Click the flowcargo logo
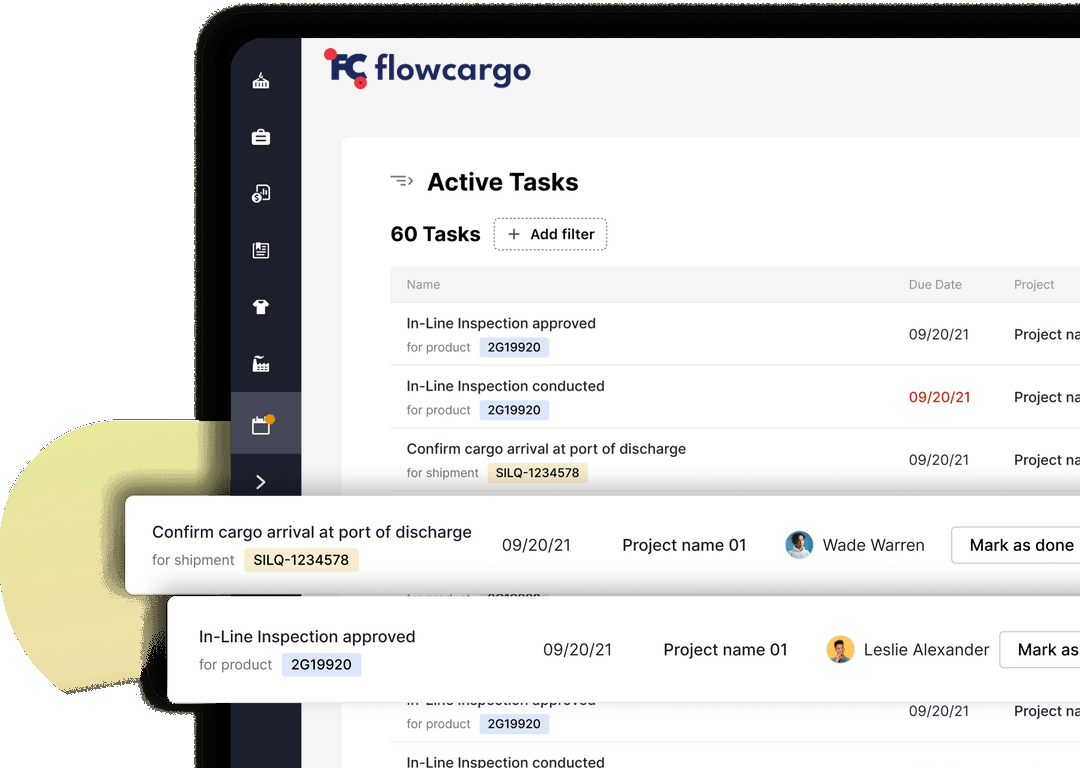The width and height of the screenshot is (1080, 768). [427, 69]
